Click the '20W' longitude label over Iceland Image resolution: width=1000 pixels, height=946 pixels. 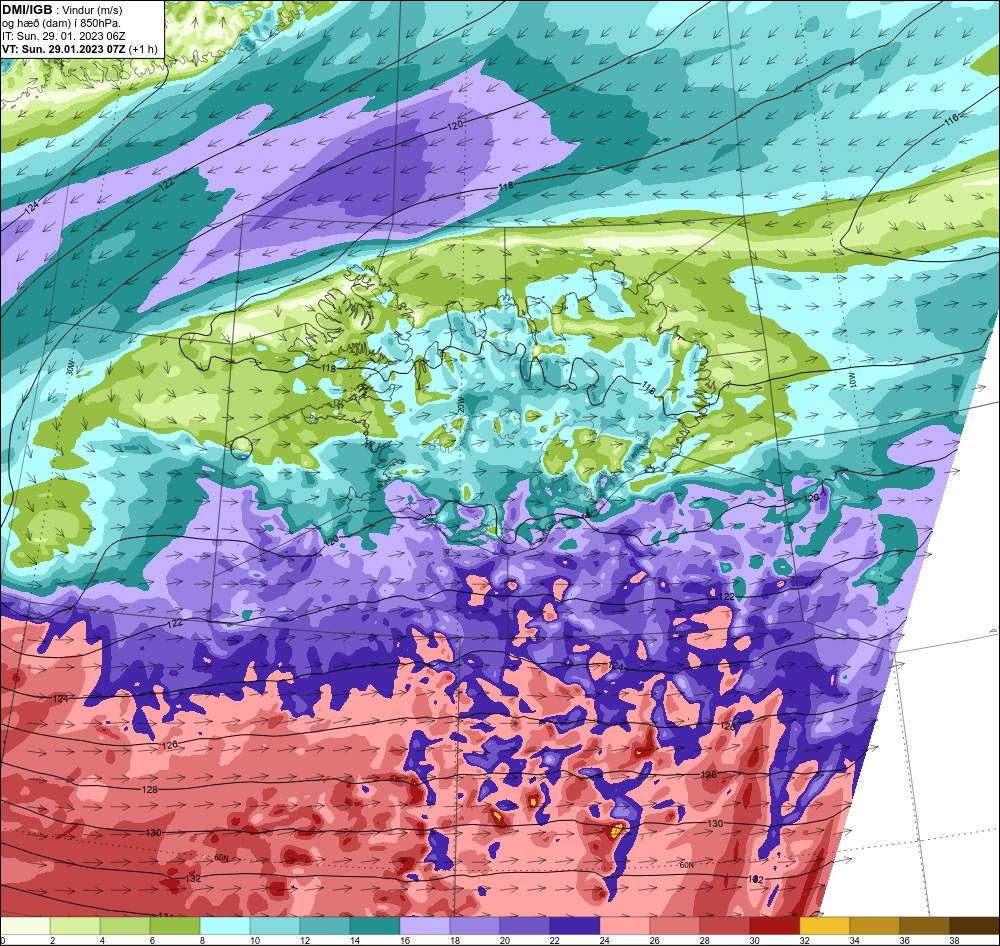pyautogui.click(x=461, y=402)
